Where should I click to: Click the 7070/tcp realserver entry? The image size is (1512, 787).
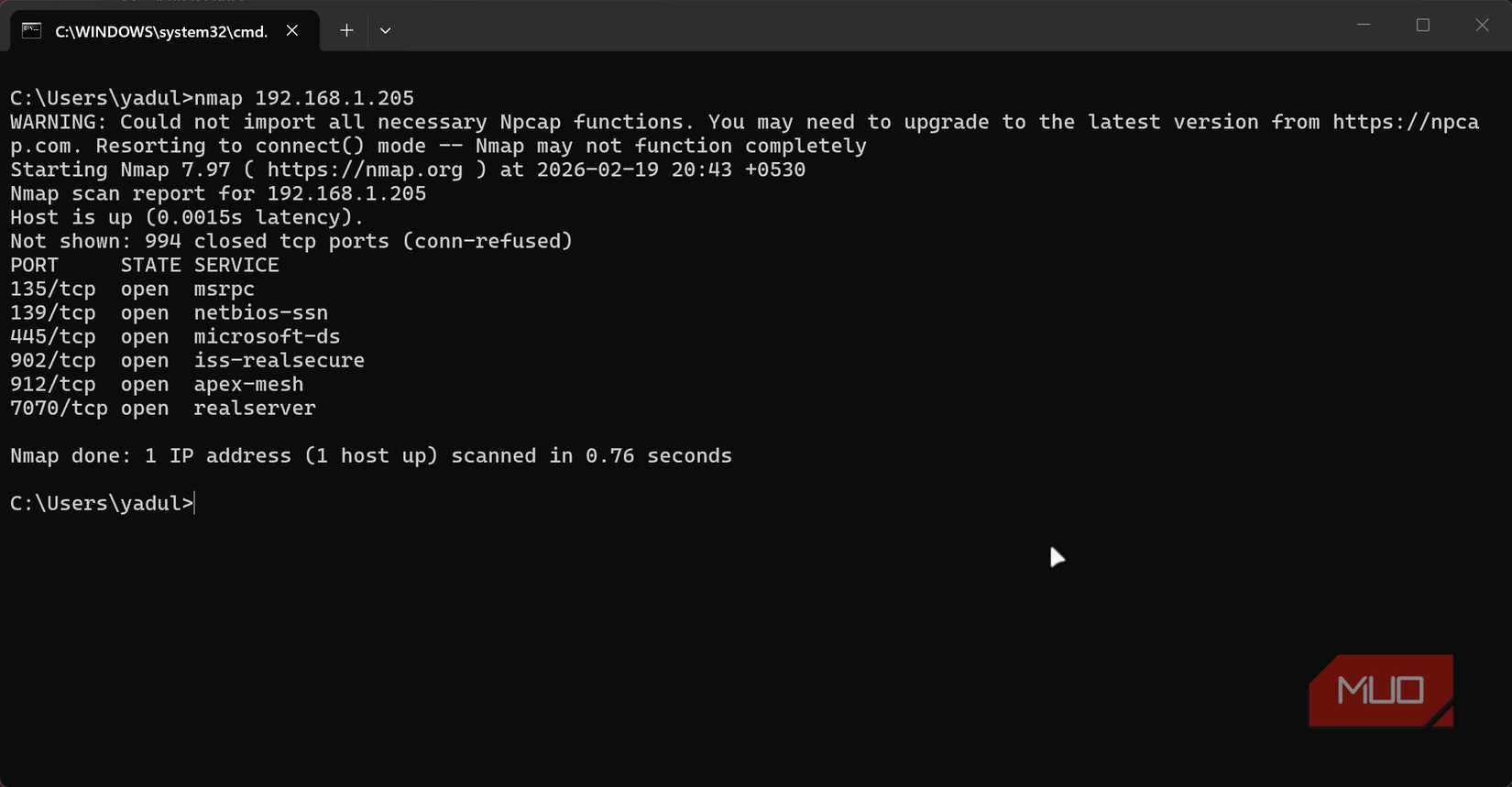163,408
